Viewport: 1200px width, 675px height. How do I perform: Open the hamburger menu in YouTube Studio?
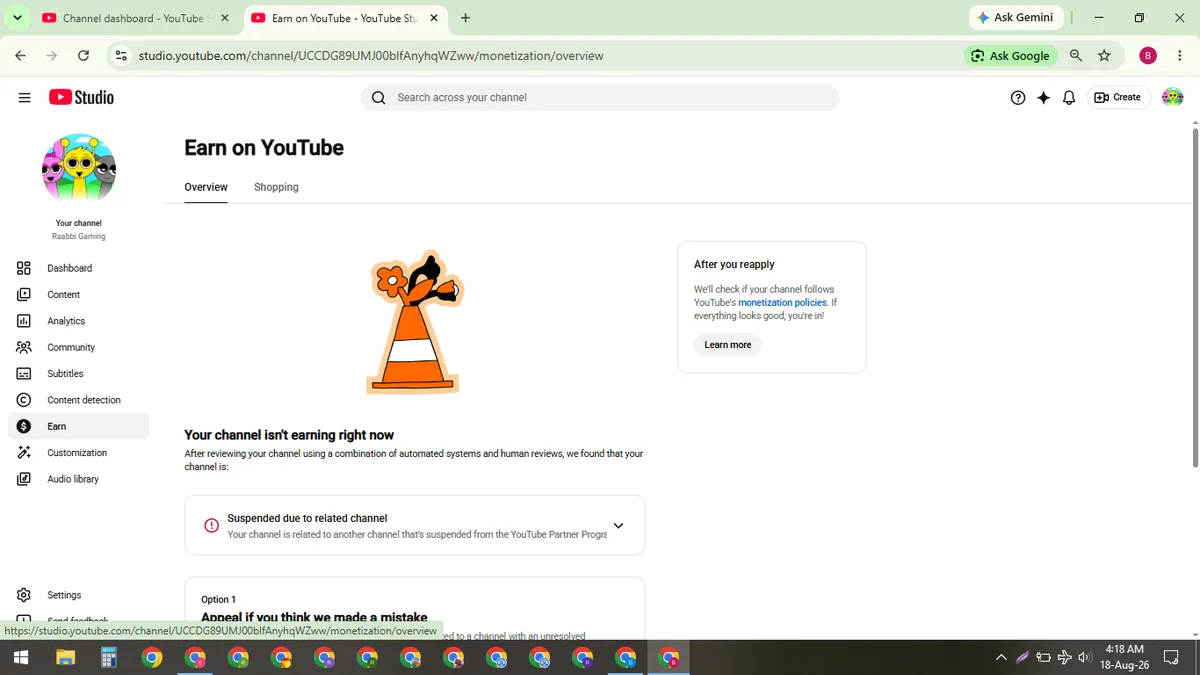pos(24,97)
